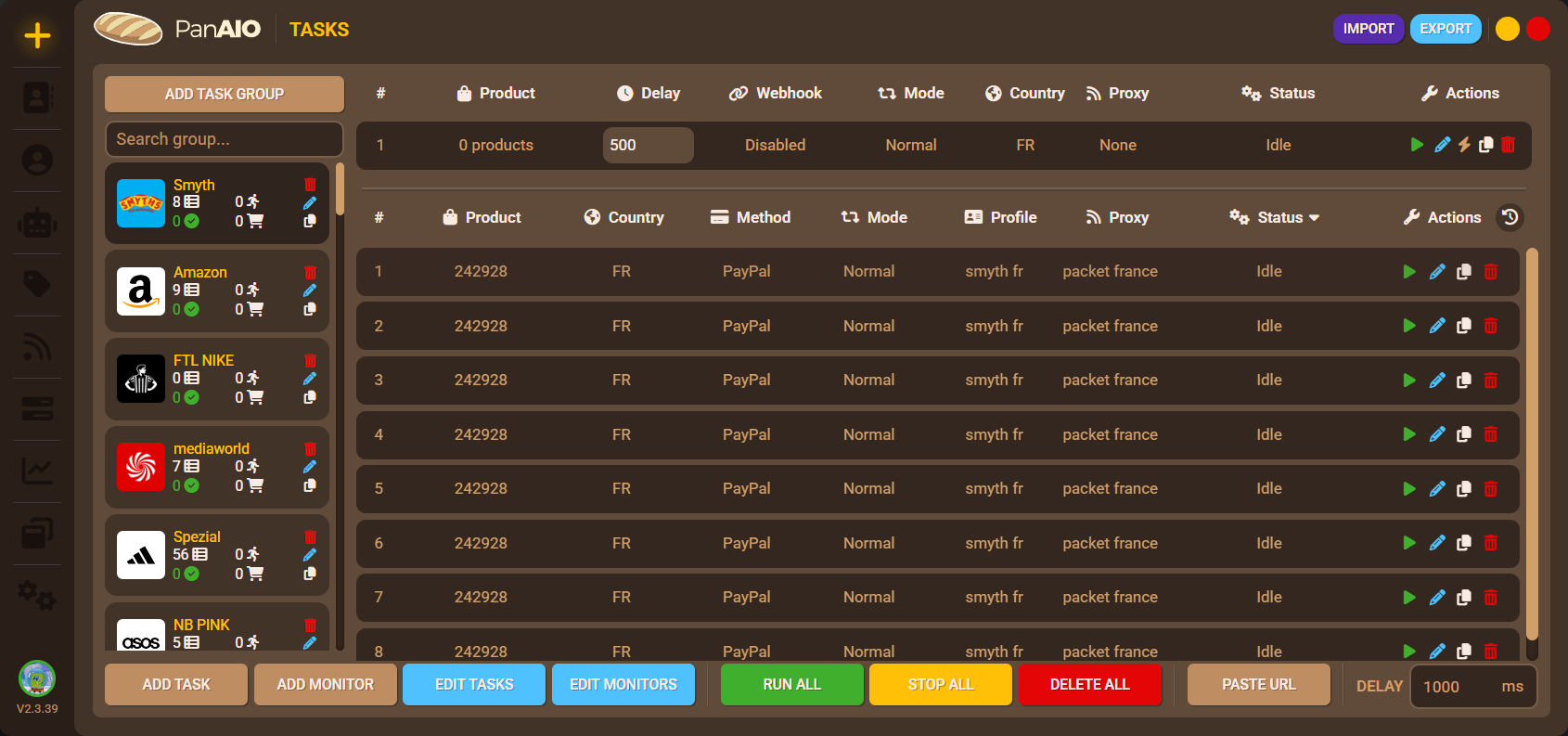Duplicate task 2 using the copy icon
This screenshot has width=1568, height=736.
coord(1464,326)
